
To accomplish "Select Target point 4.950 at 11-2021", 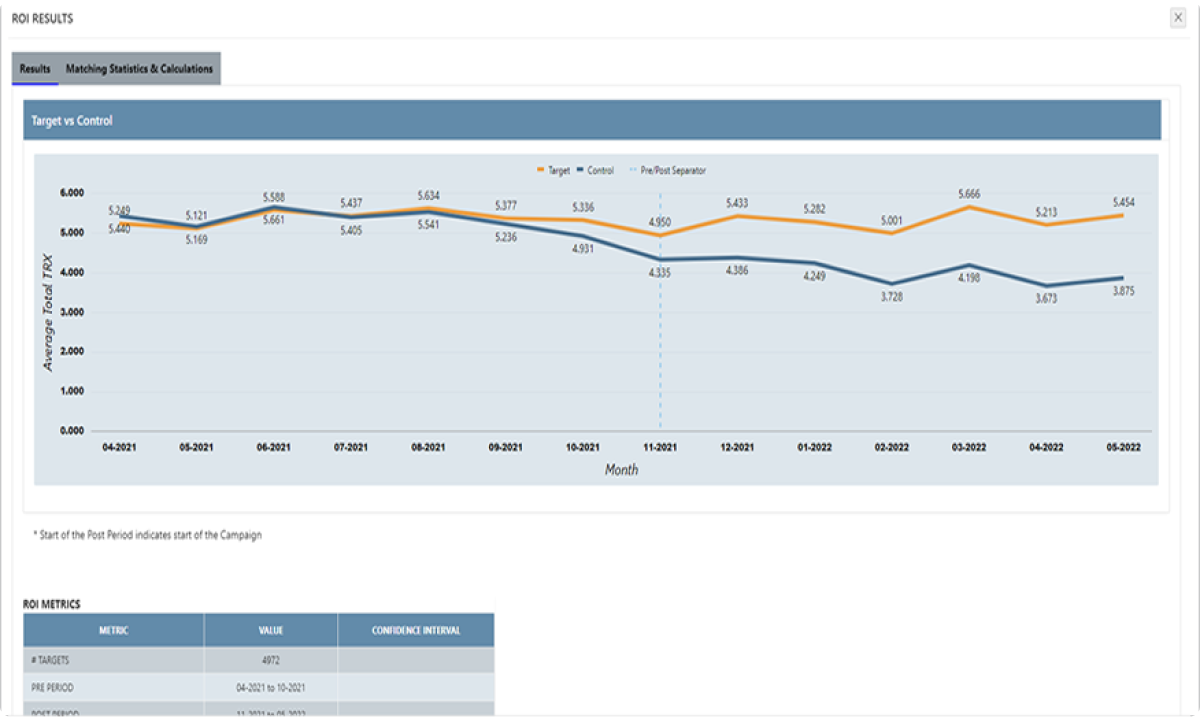I will tap(660, 236).
